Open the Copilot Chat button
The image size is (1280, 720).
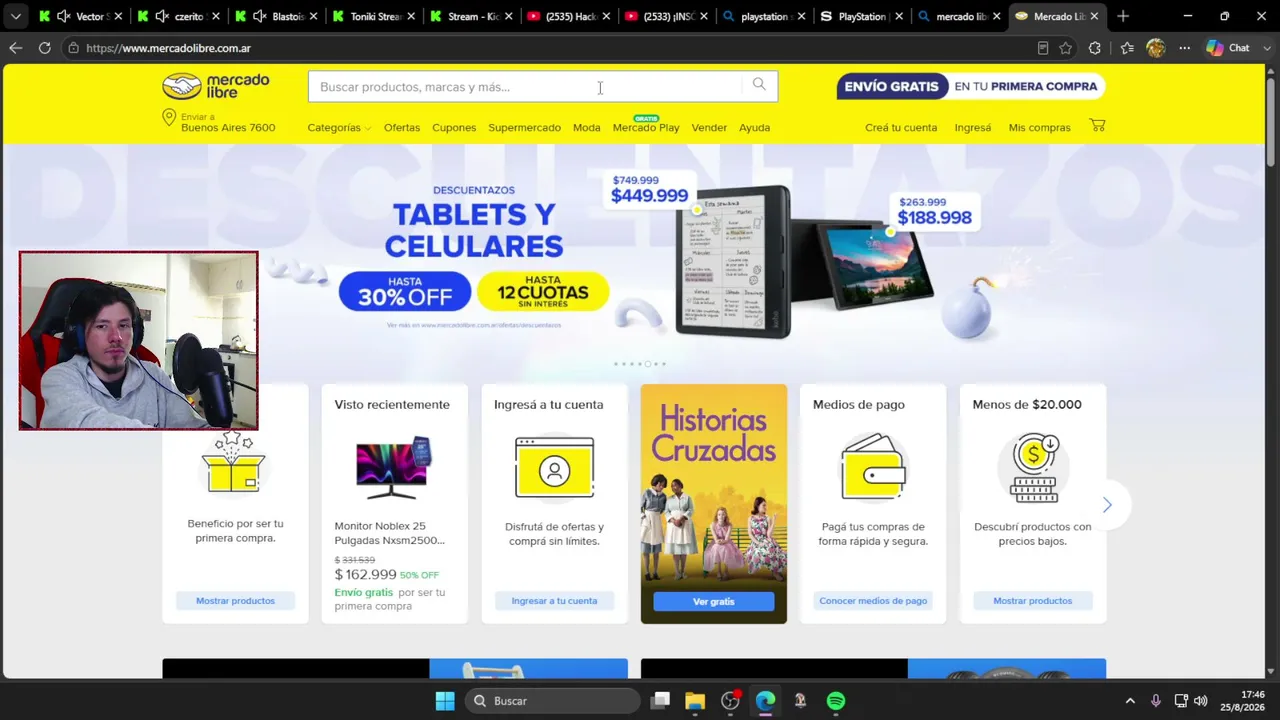[1229, 48]
